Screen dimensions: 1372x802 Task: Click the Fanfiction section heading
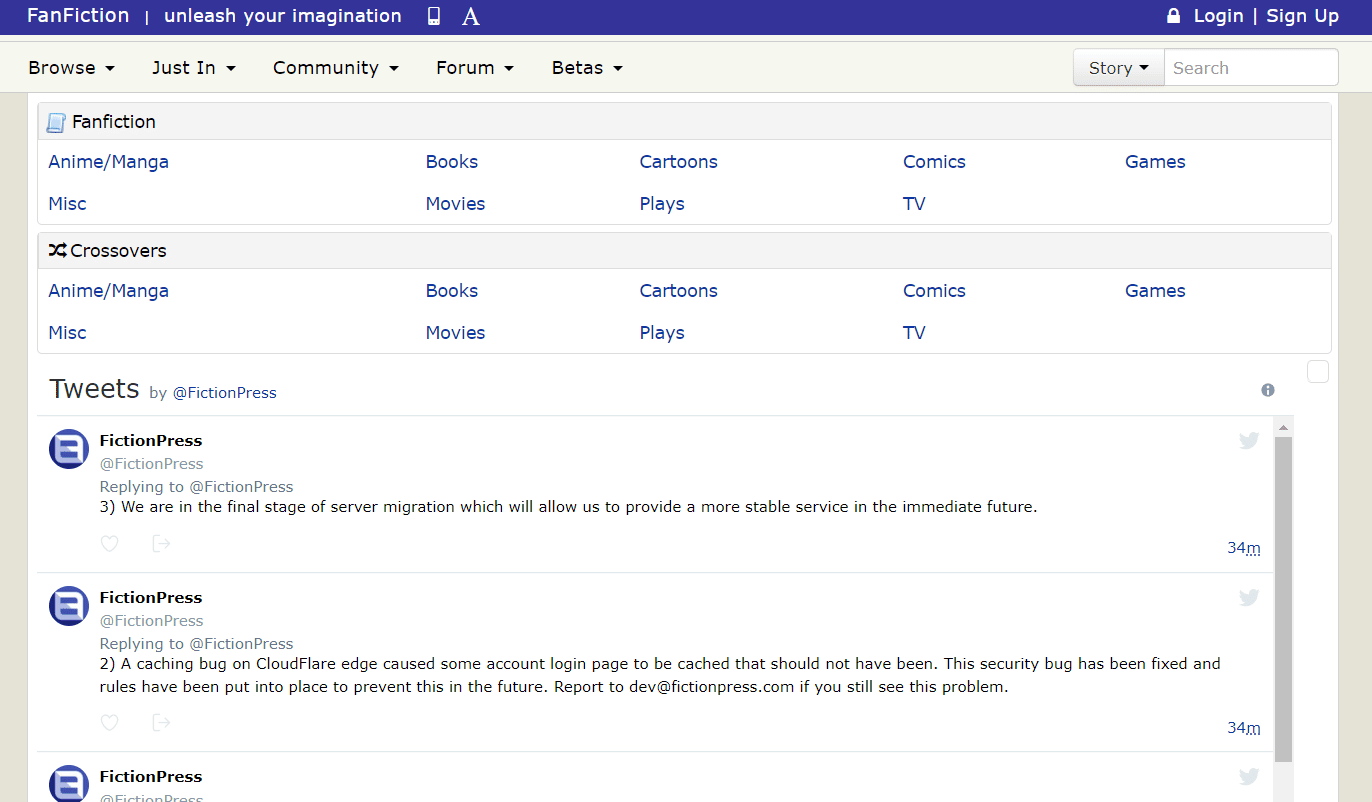pyautogui.click(x=114, y=122)
